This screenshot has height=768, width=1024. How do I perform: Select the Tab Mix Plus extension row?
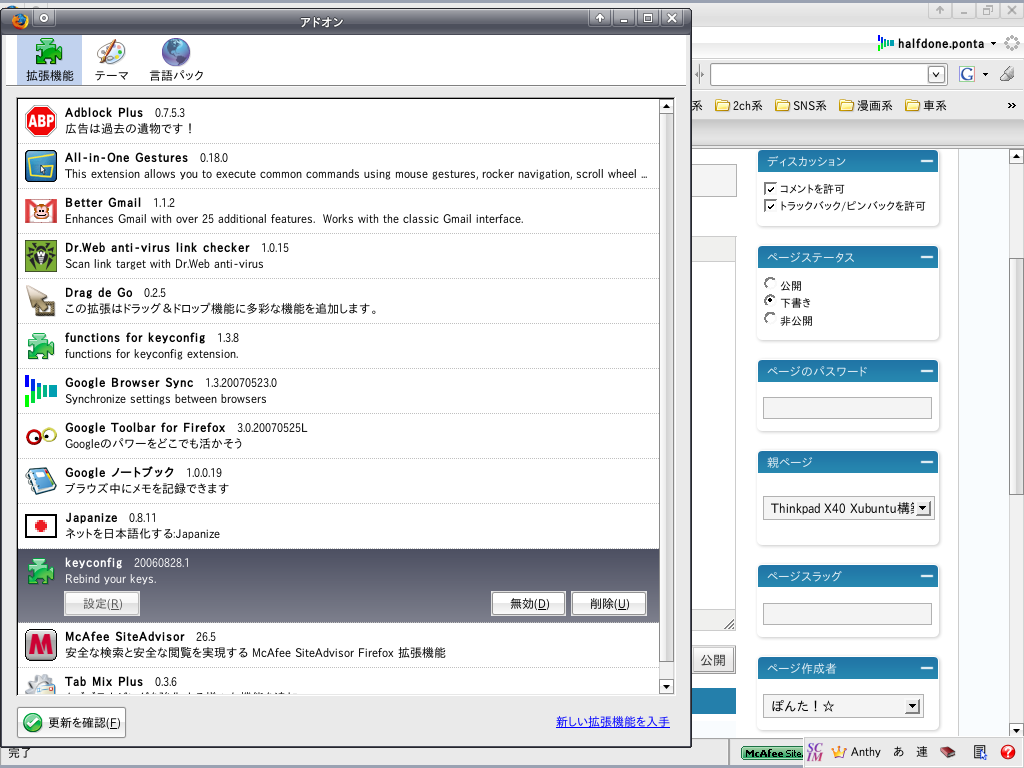pos(338,681)
